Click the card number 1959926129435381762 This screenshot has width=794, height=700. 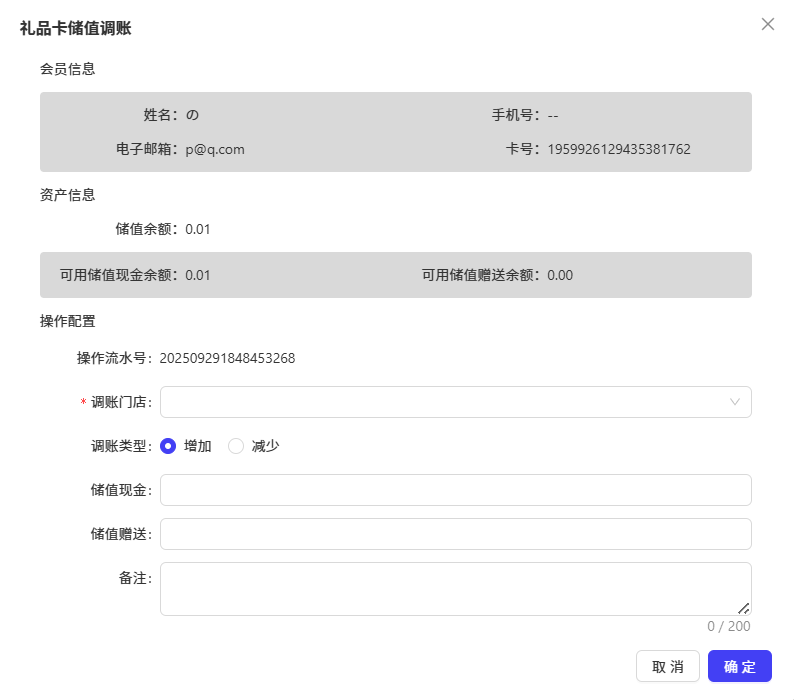619,149
